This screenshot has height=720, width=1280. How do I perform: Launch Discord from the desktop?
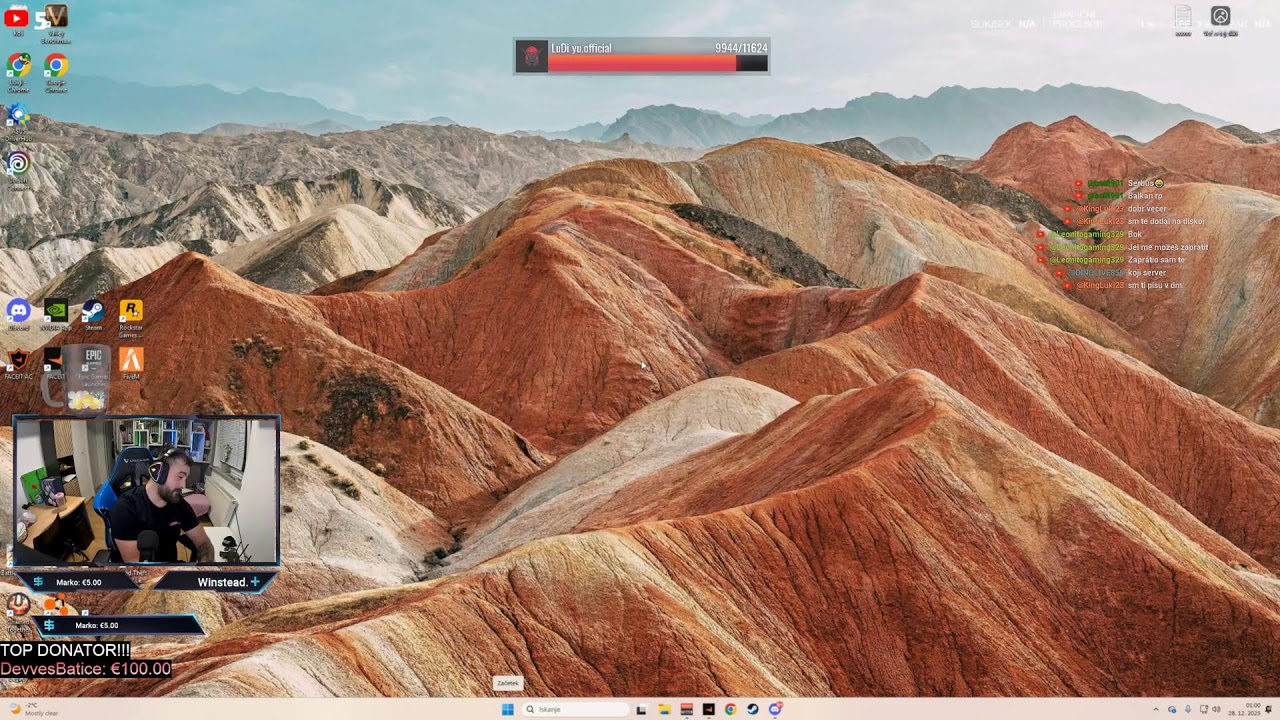point(18,315)
